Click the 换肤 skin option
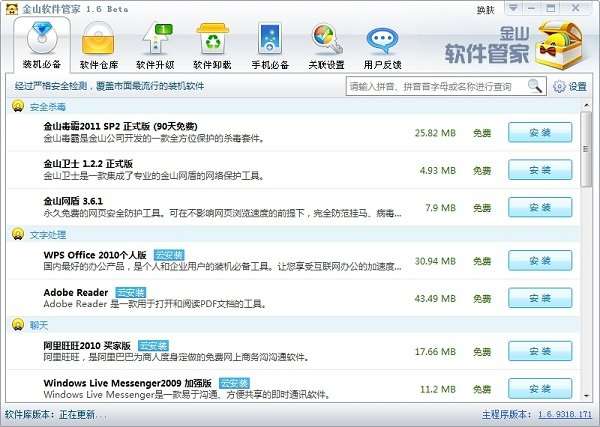 pyautogui.click(x=485, y=10)
